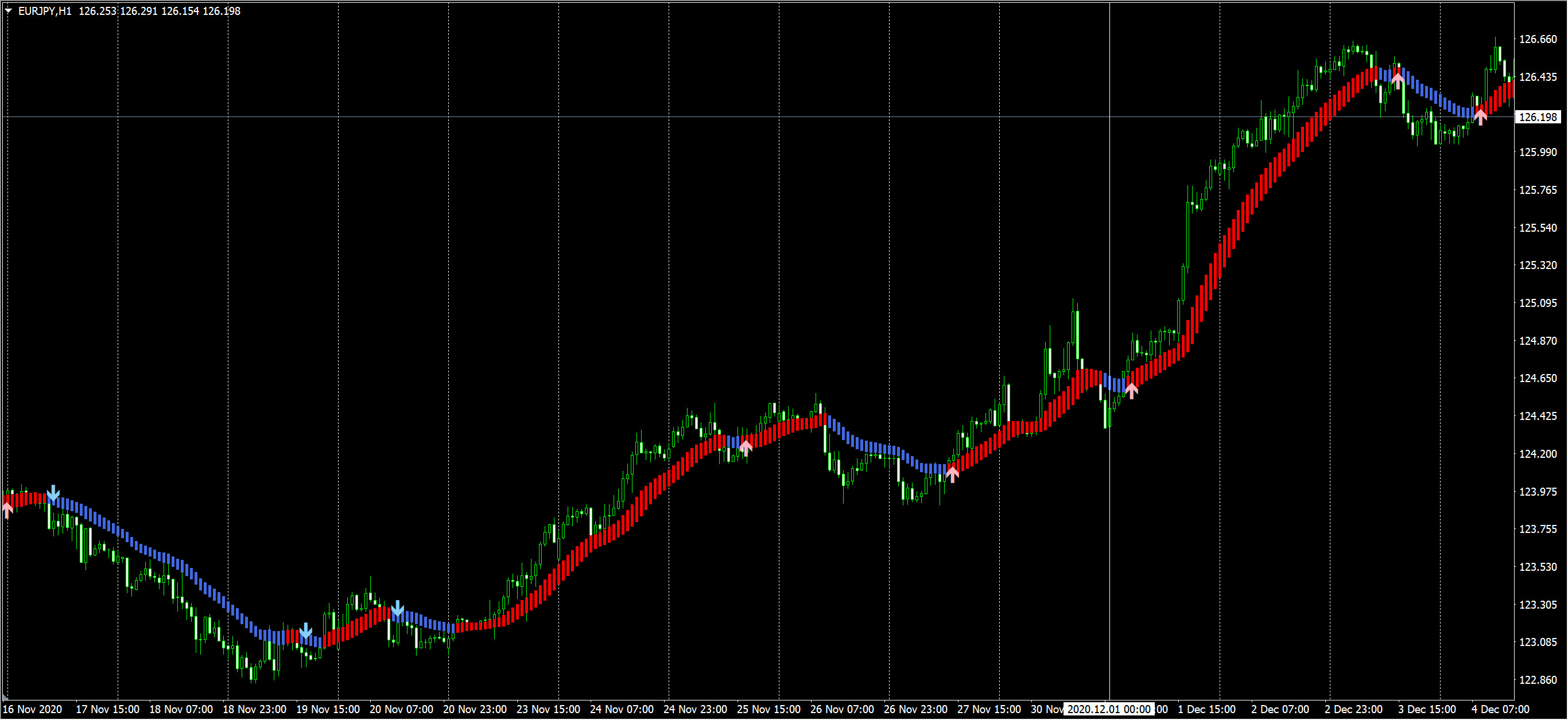This screenshot has height=720, width=1568.
Task: Click the pink up arrow at the chart's left edge
Action: point(7,509)
